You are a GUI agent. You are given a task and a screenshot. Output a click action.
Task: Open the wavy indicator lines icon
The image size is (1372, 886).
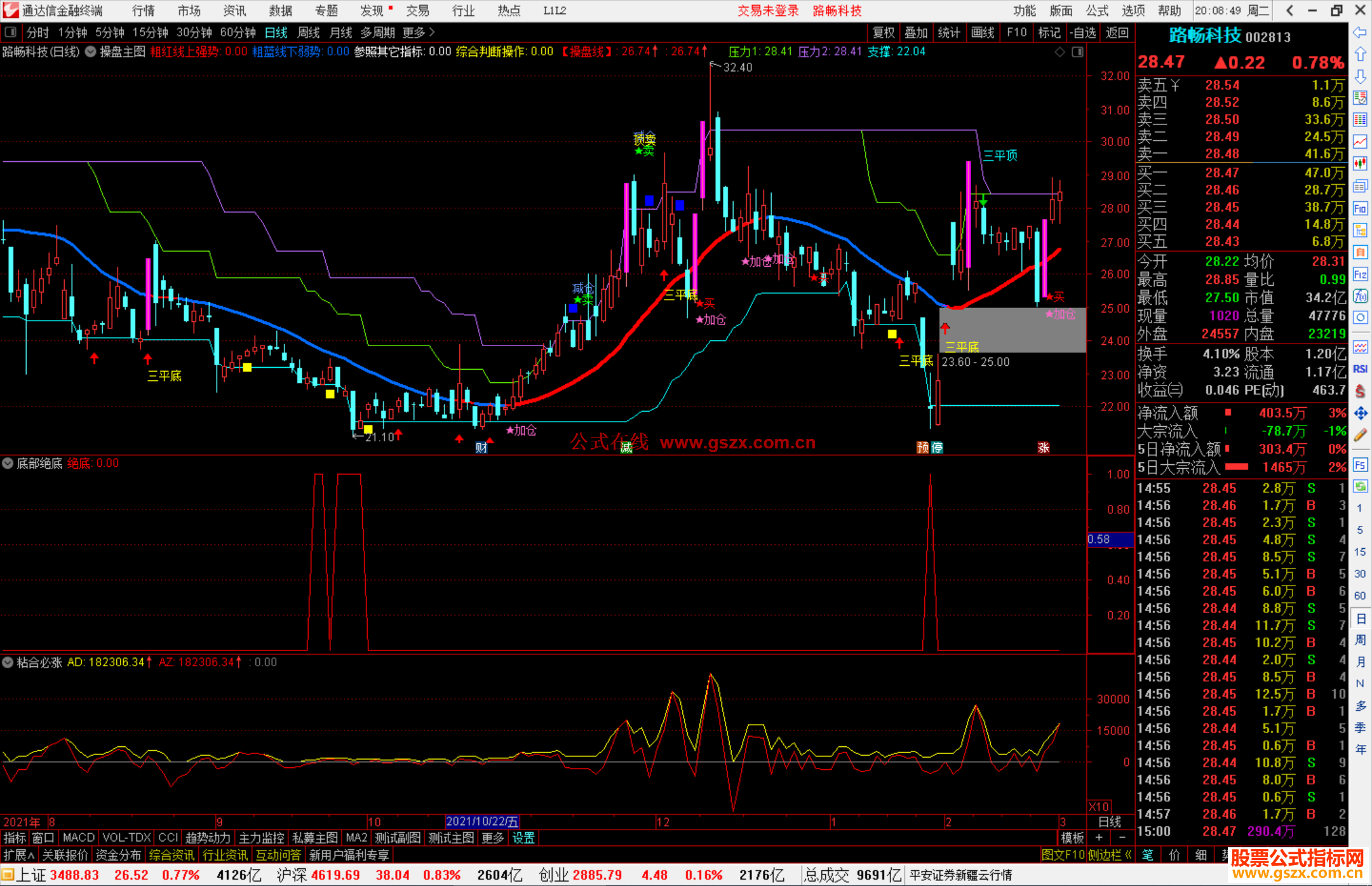(1360, 347)
